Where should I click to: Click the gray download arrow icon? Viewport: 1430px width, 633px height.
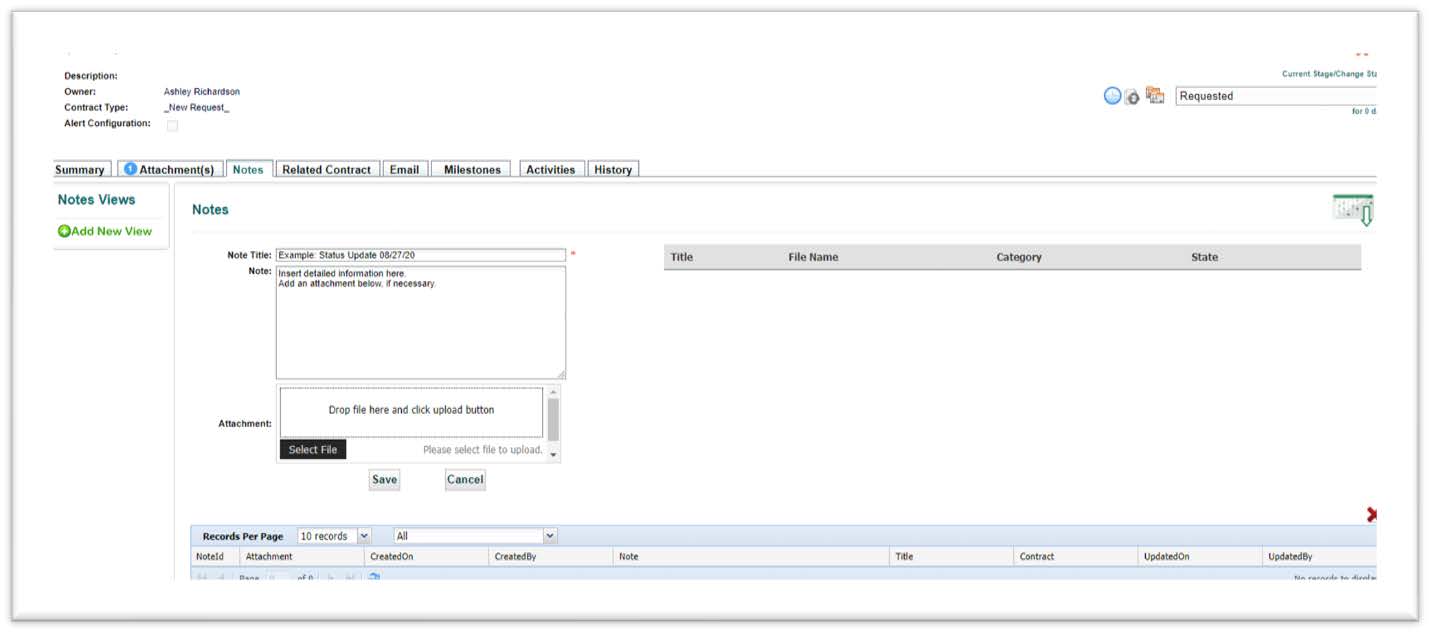coord(1133,97)
